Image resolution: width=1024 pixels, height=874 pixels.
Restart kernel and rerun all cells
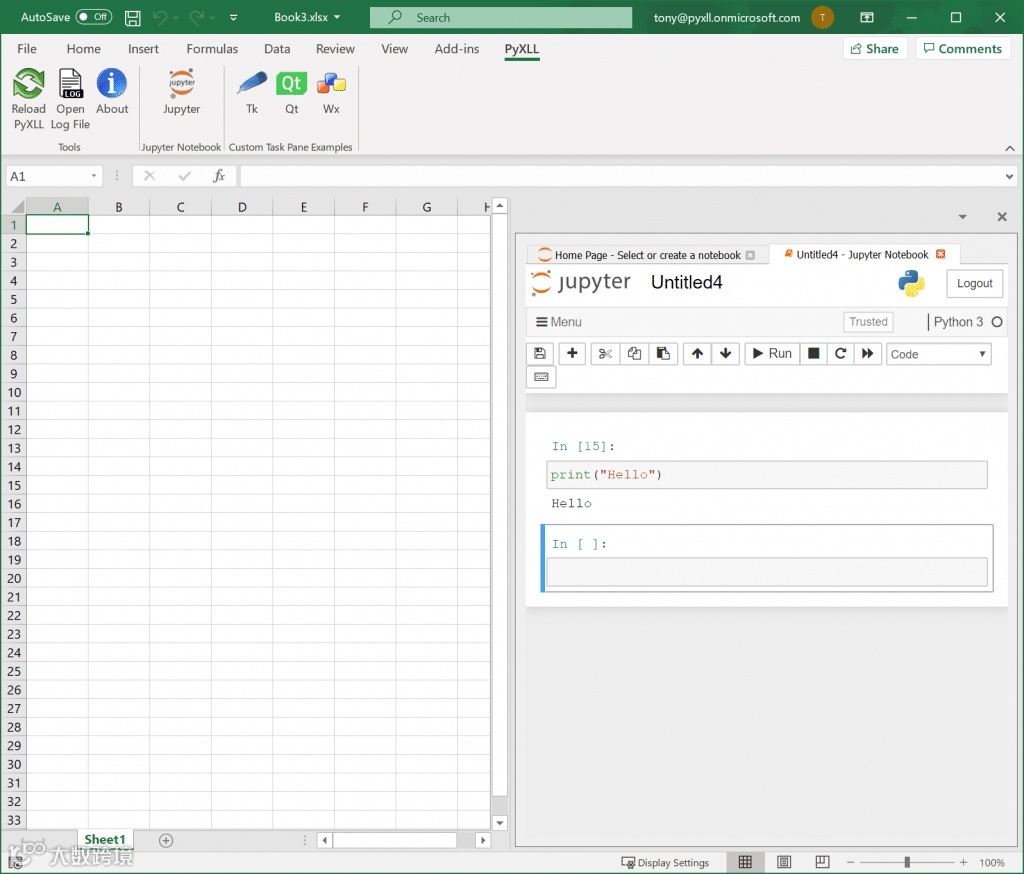(x=867, y=353)
